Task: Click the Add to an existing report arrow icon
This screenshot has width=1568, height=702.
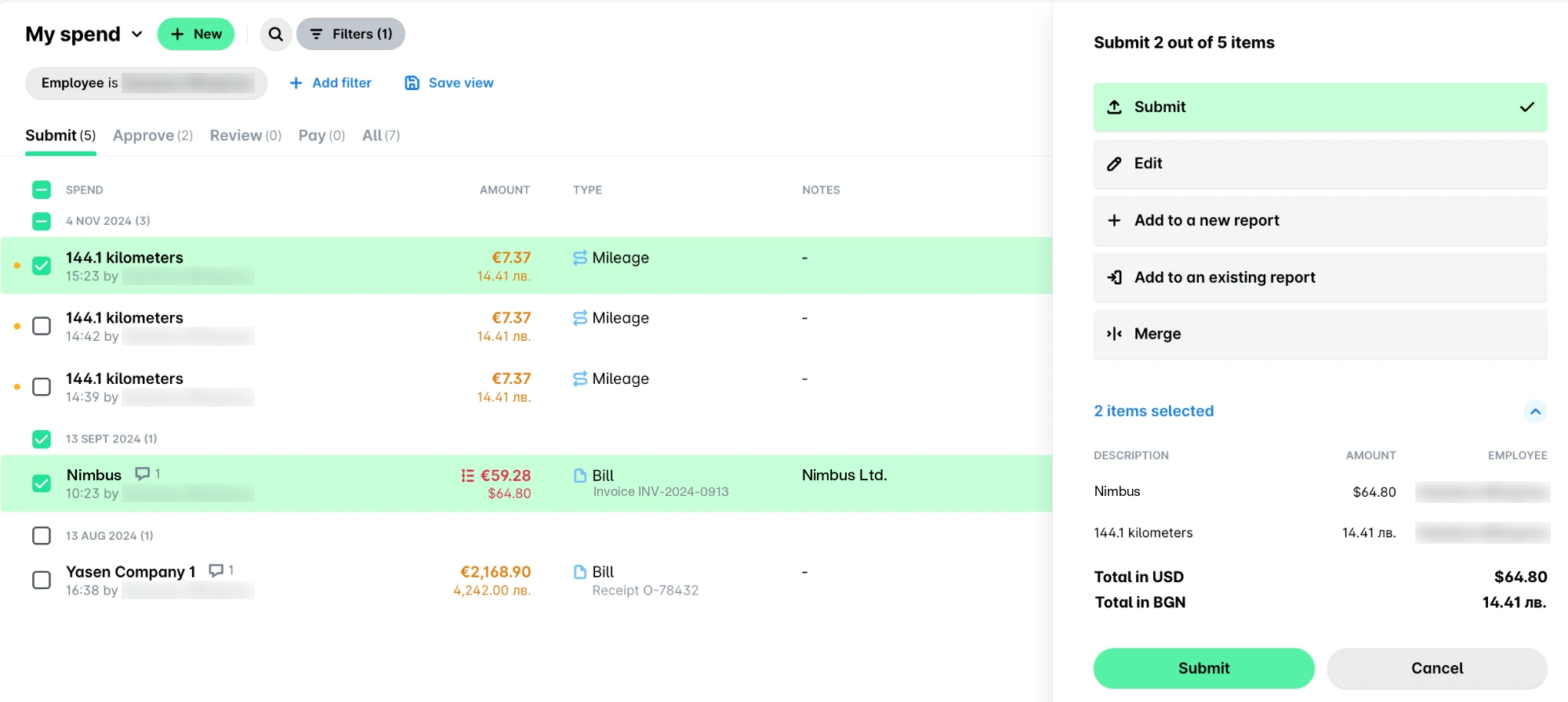Action: tap(1114, 277)
